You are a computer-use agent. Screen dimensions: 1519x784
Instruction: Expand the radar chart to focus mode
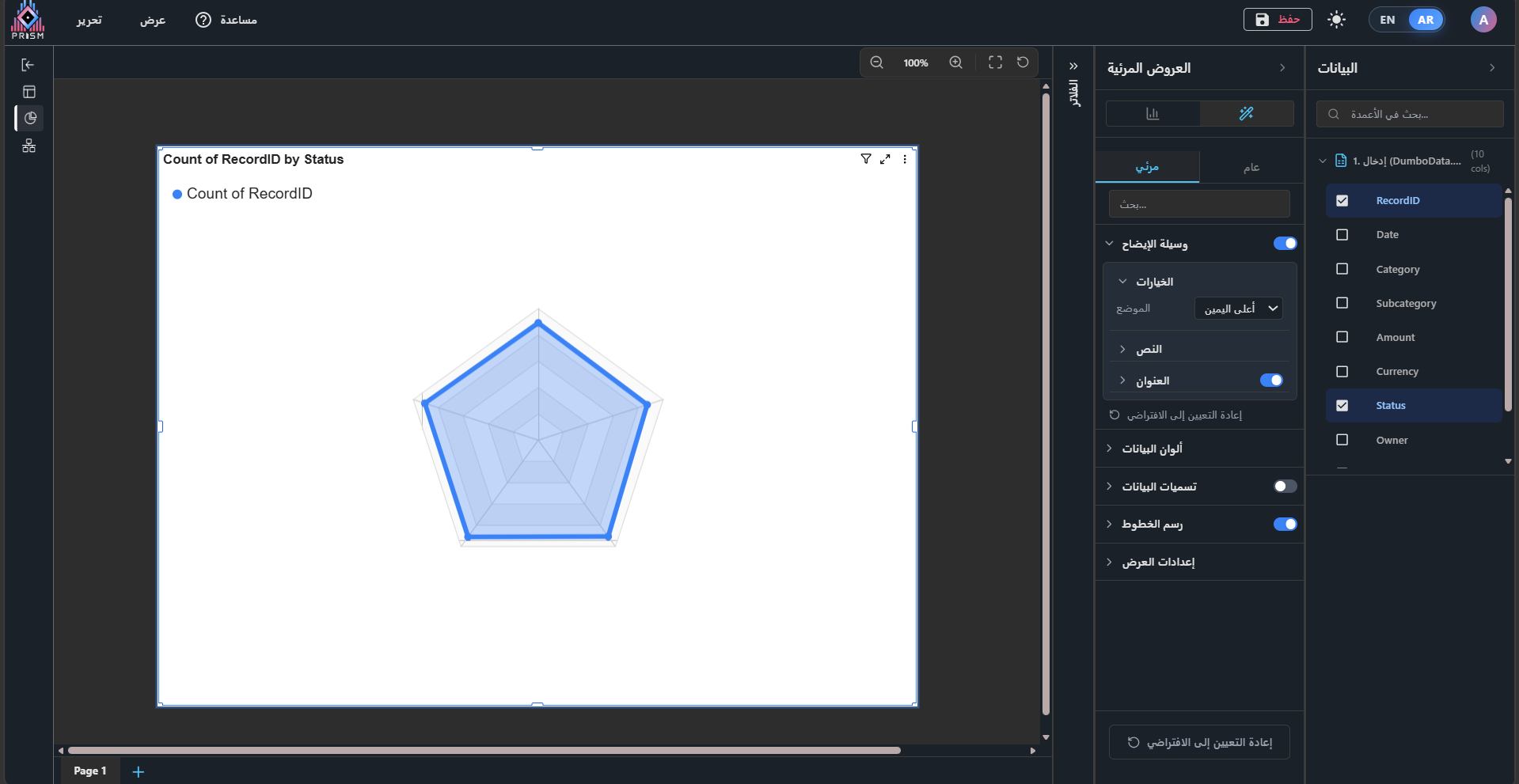tap(885, 159)
